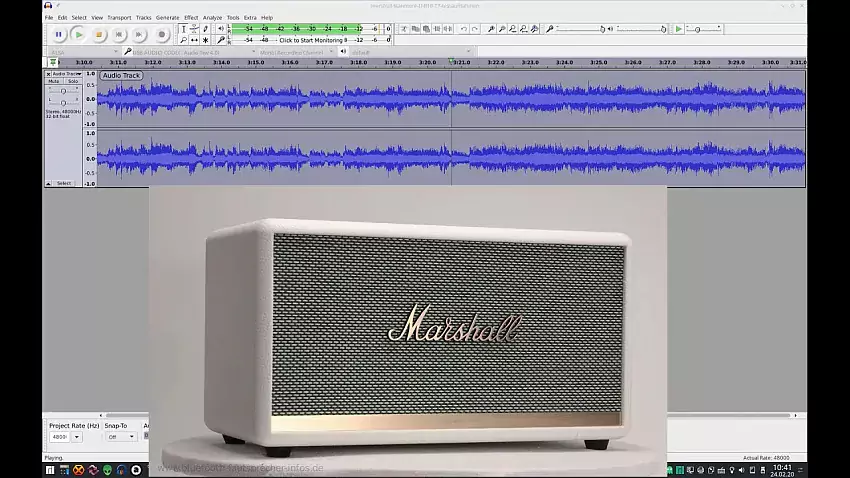
Task: Close the Audio Track with X button
Action: click(x=48, y=74)
